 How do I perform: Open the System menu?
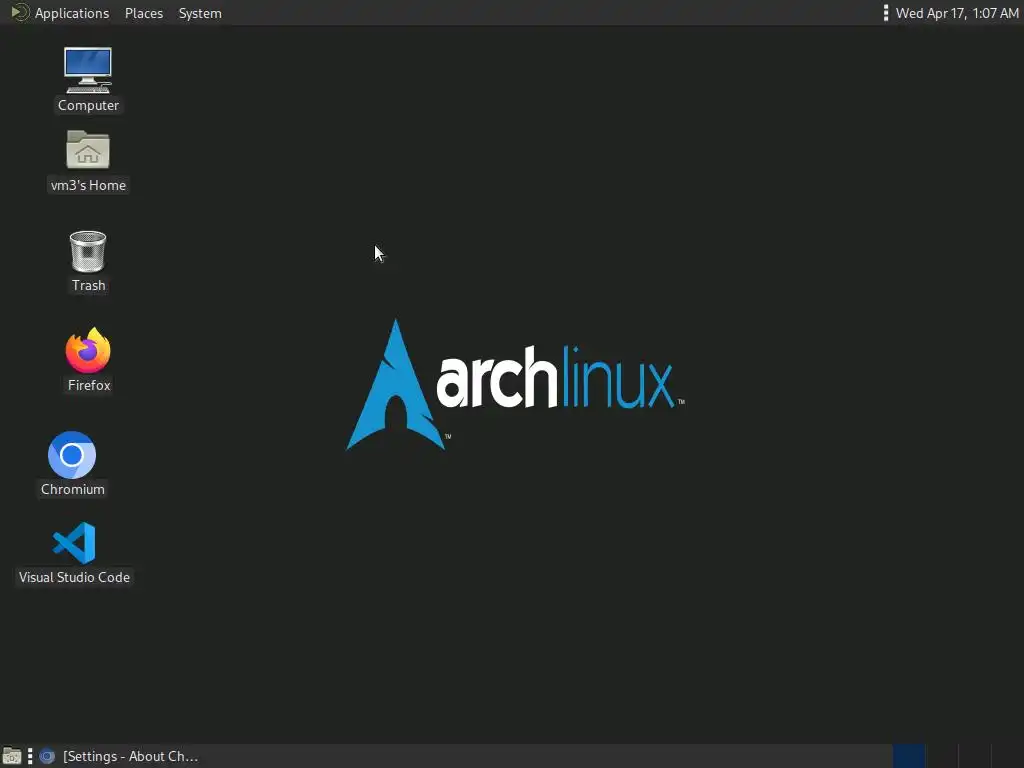tap(200, 13)
